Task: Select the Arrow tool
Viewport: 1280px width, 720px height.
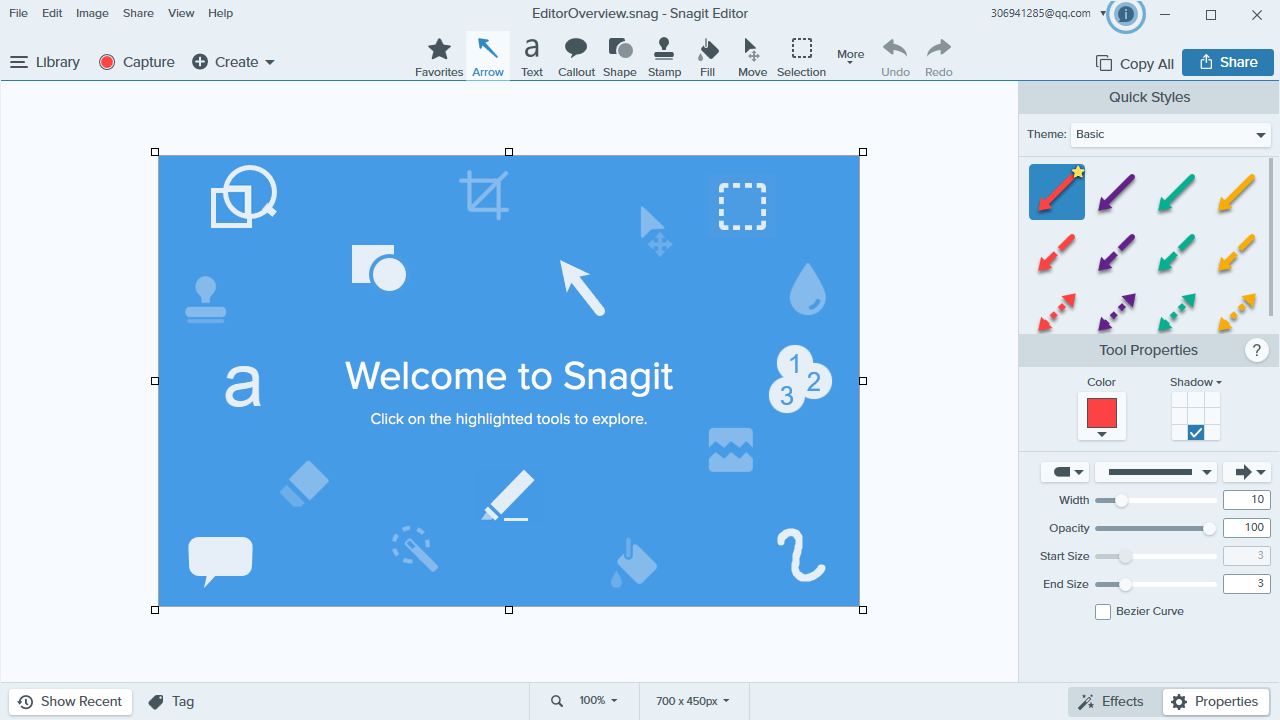Action: [x=487, y=55]
